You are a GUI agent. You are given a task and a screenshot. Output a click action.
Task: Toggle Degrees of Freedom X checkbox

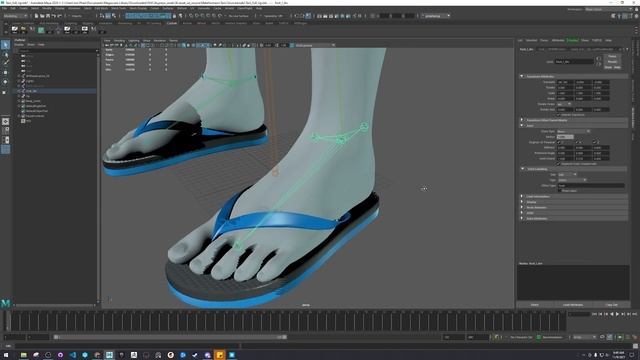(559, 142)
